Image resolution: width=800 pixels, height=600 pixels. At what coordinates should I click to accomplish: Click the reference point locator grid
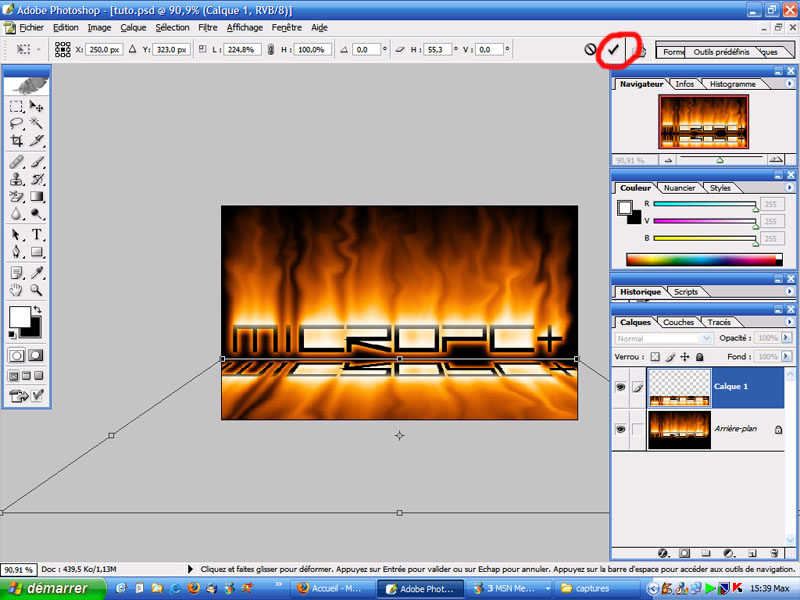[x=63, y=49]
